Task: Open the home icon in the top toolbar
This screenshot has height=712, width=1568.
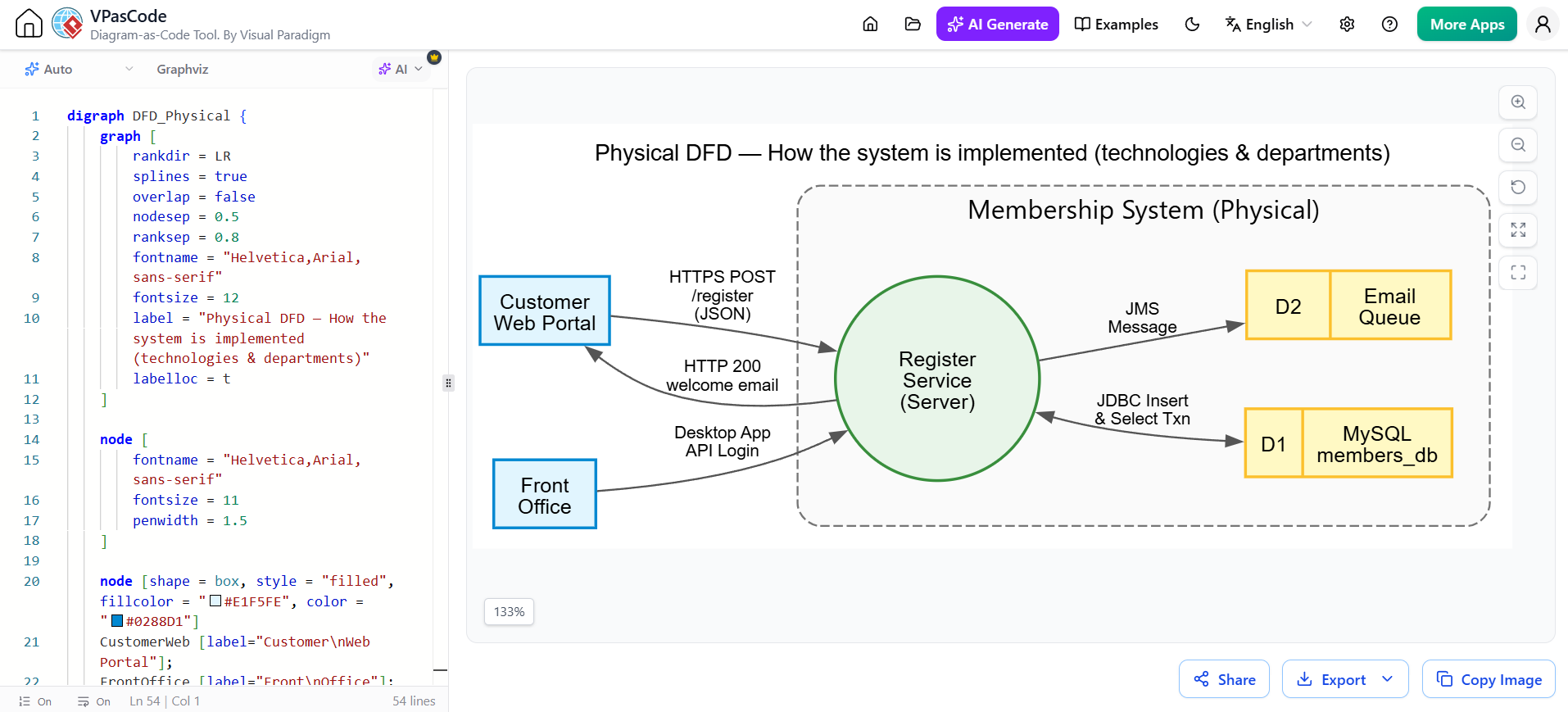Action: coord(870,24)
